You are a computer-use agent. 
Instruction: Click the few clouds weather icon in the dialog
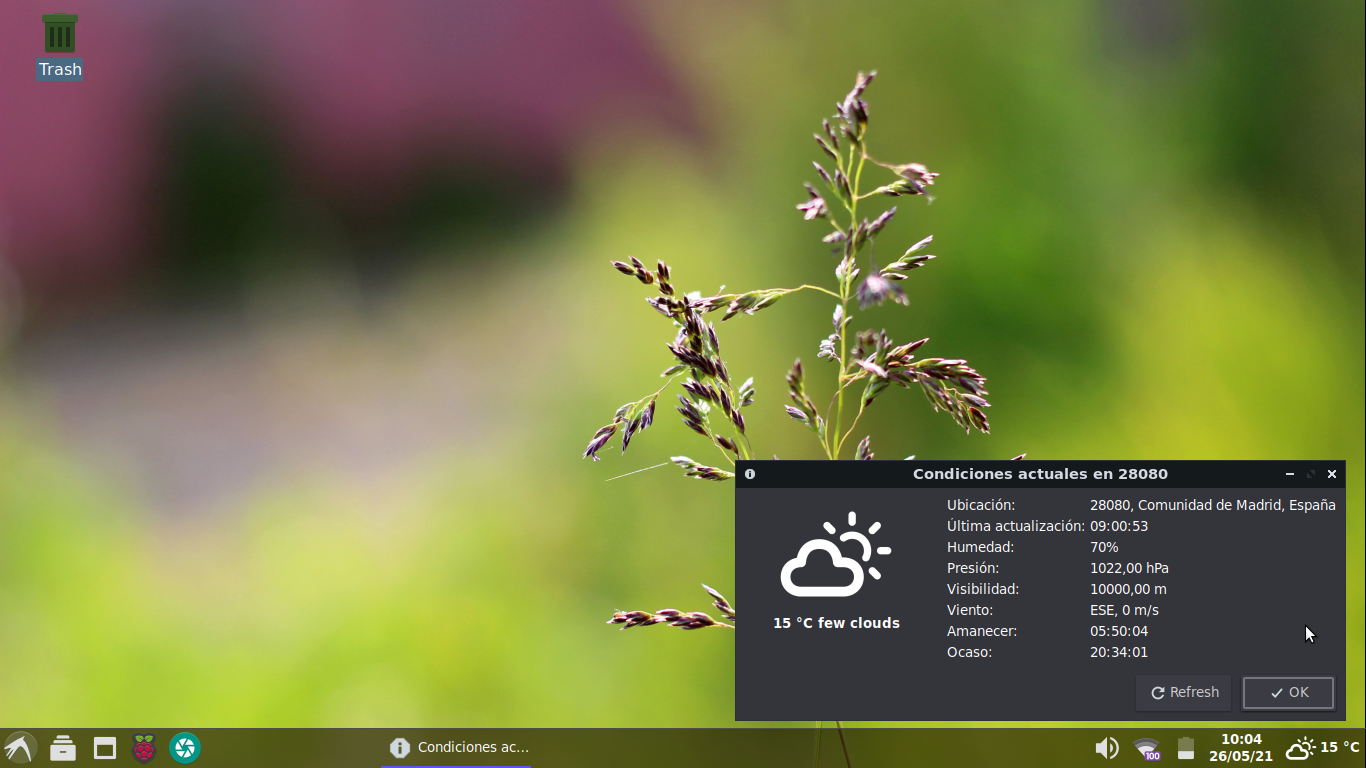pyautogui.click(x=836, y=554)
